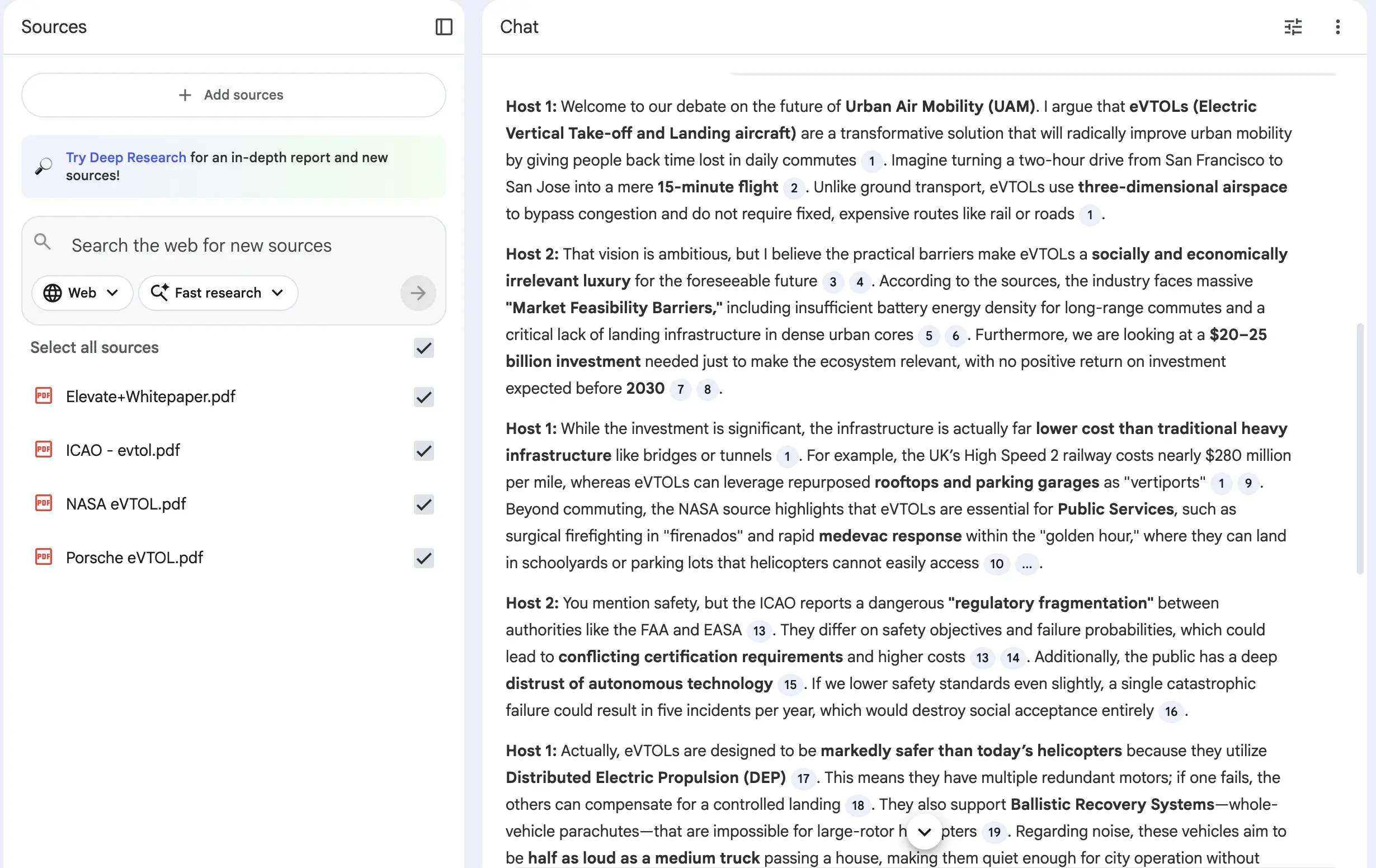Click the PDF icon beside NASA eVTOL.pdf
Screen dimensions: 1376x868
(x=44, y=503)
